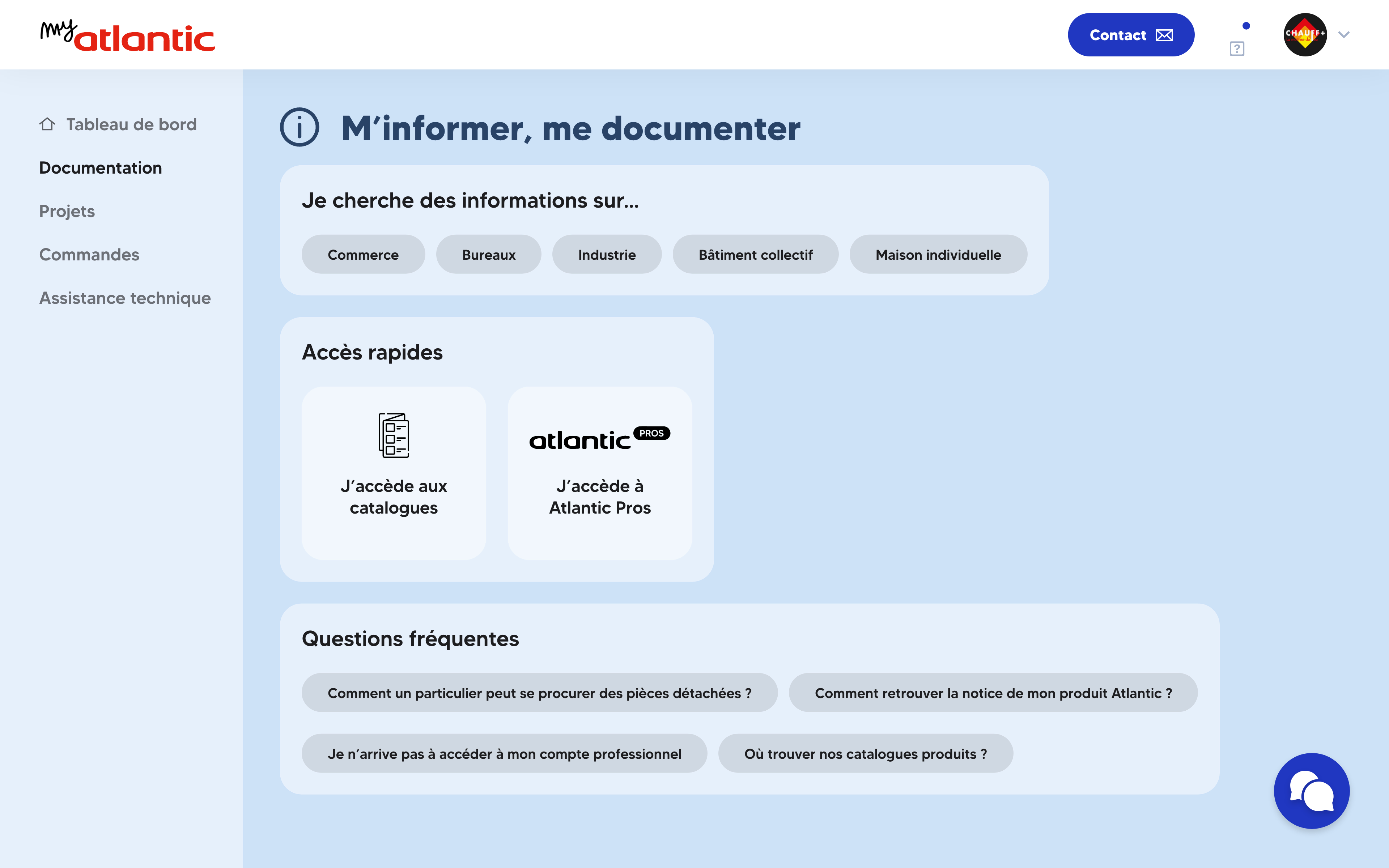Click the catalogue document icon
Screen dimensions: 1389x868
pos(394,435)
